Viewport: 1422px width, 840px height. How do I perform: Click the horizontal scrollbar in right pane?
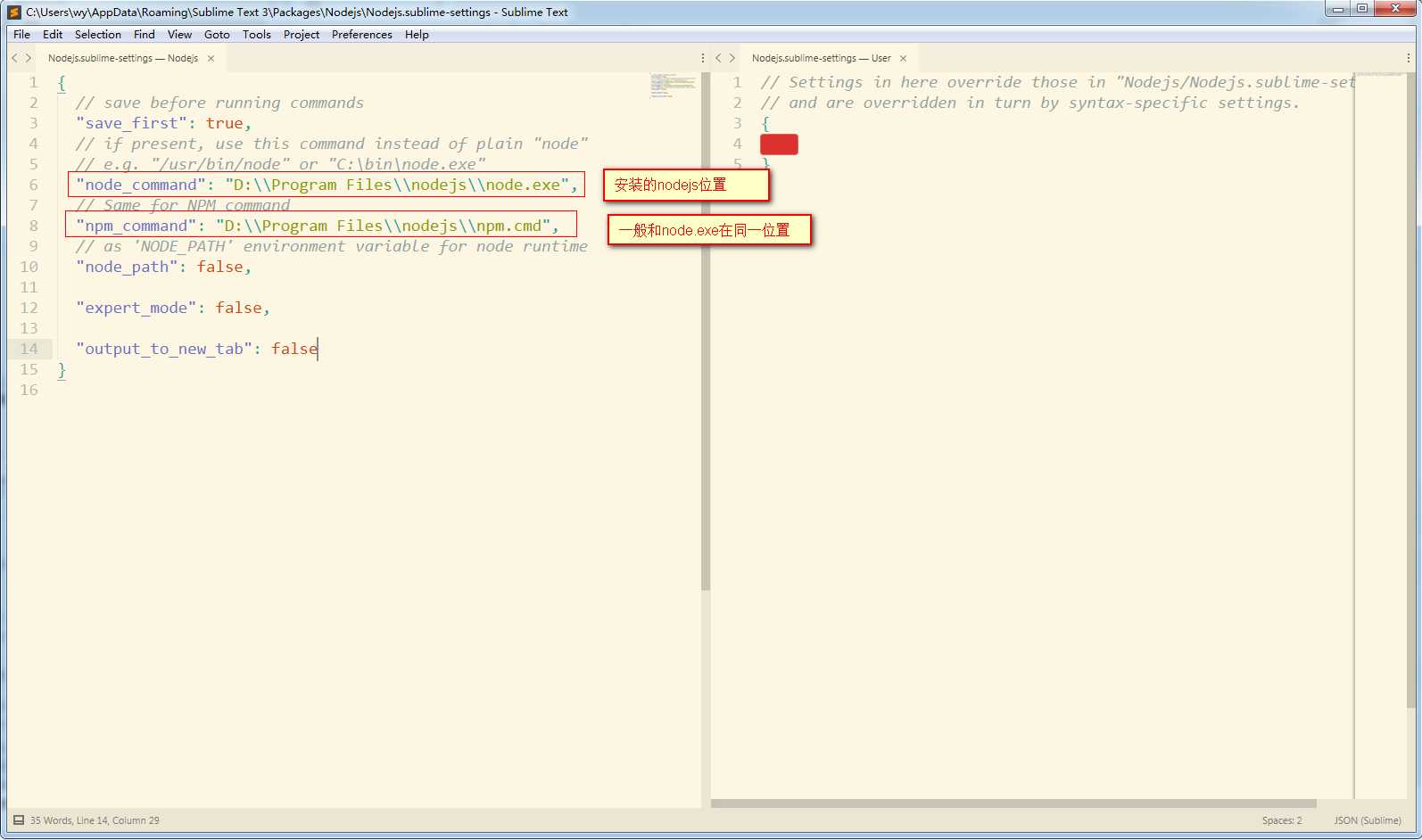1013,803
